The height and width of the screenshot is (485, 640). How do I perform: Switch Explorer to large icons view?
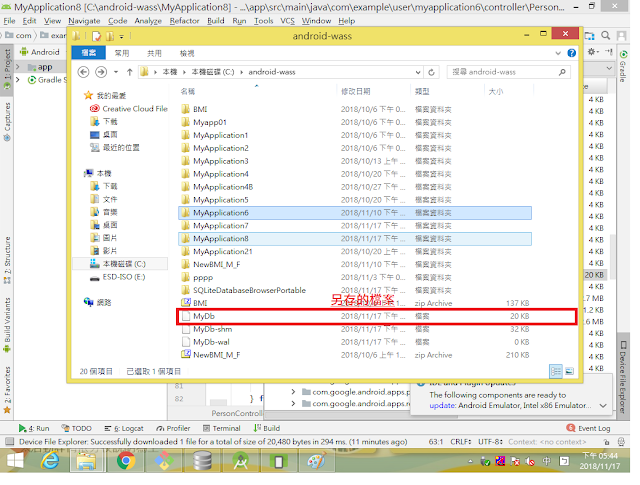(569, 371)
